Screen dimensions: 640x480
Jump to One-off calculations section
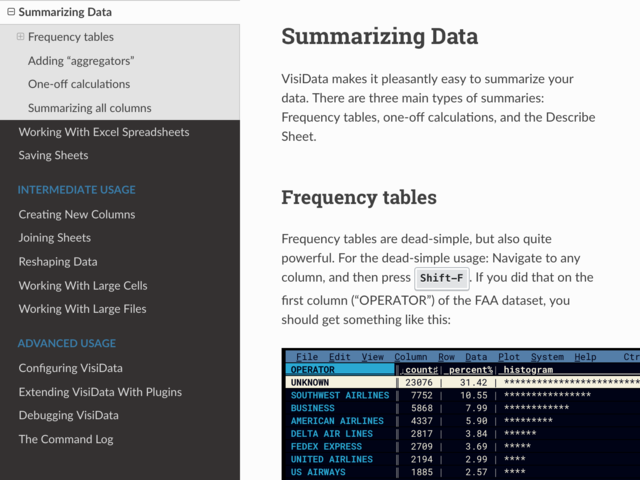79,84
